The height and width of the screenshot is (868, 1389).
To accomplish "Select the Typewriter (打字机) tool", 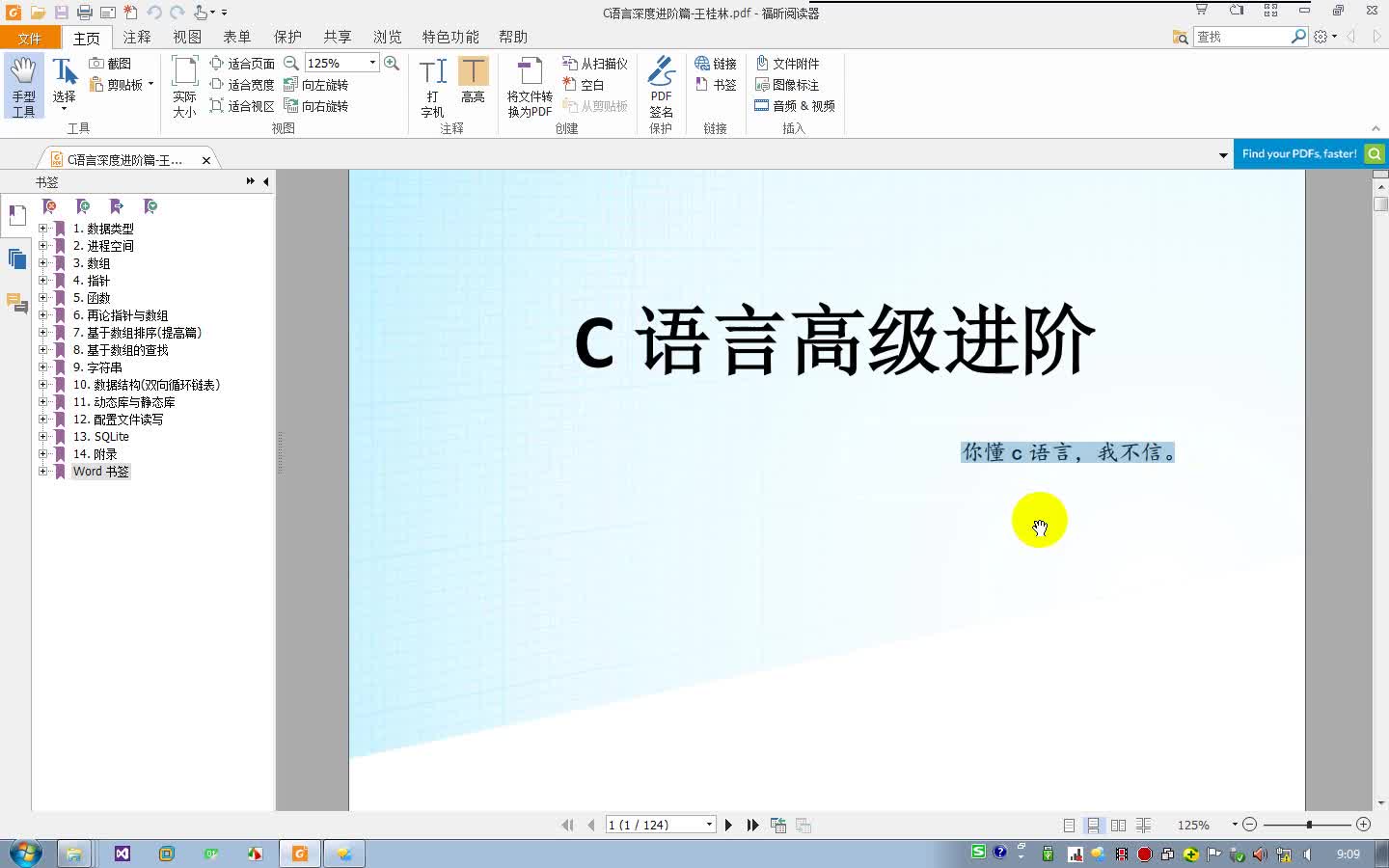I will 432,86.
